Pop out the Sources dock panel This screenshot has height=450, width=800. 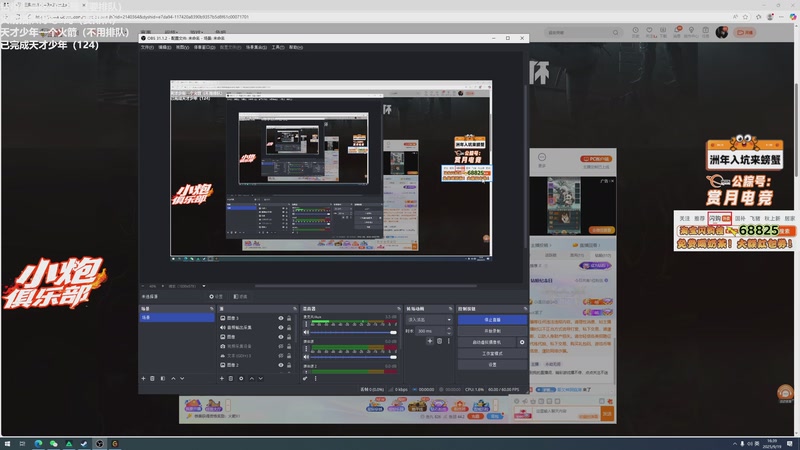coord(295,309)
